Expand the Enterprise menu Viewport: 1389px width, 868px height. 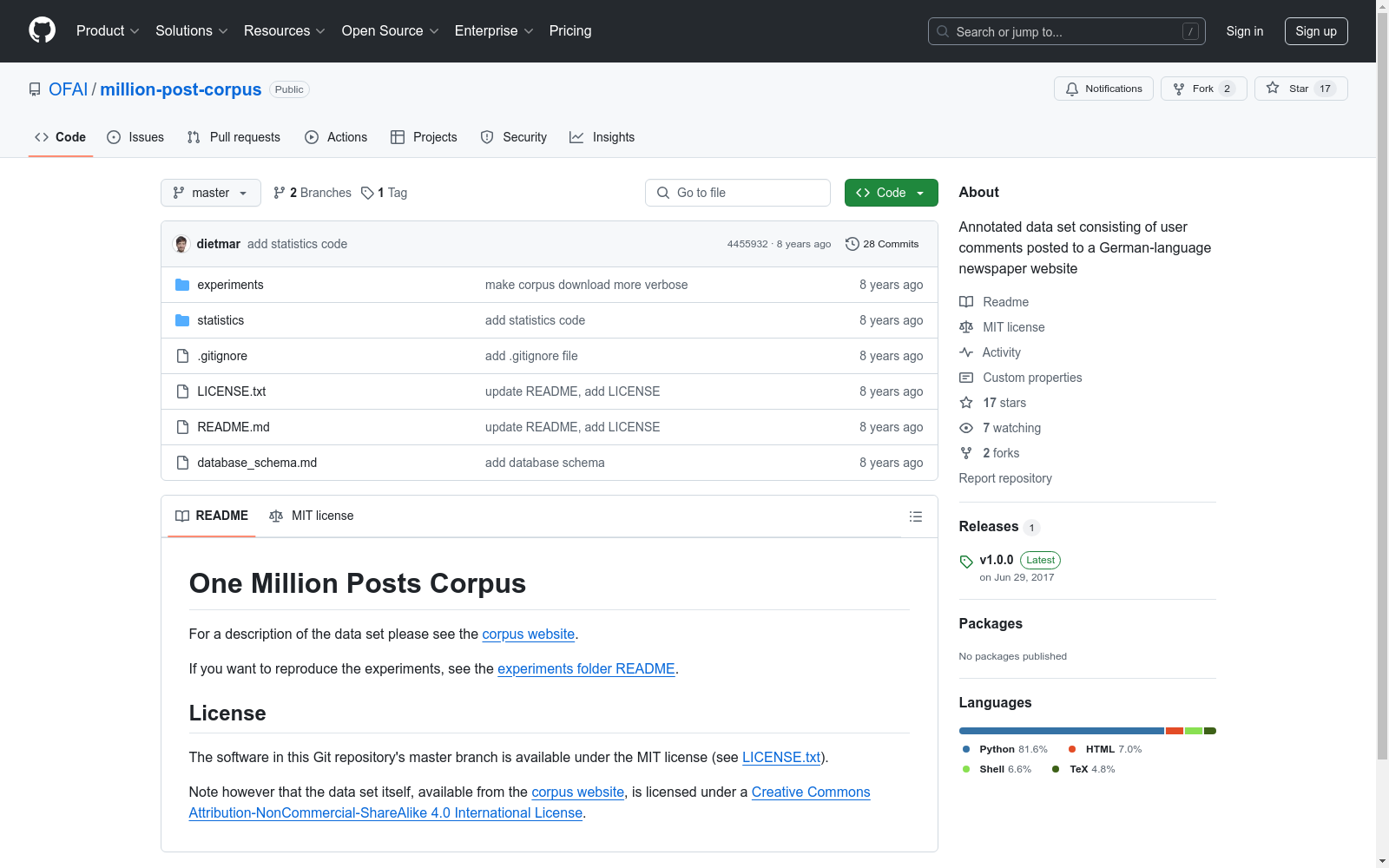click(494, 31)
